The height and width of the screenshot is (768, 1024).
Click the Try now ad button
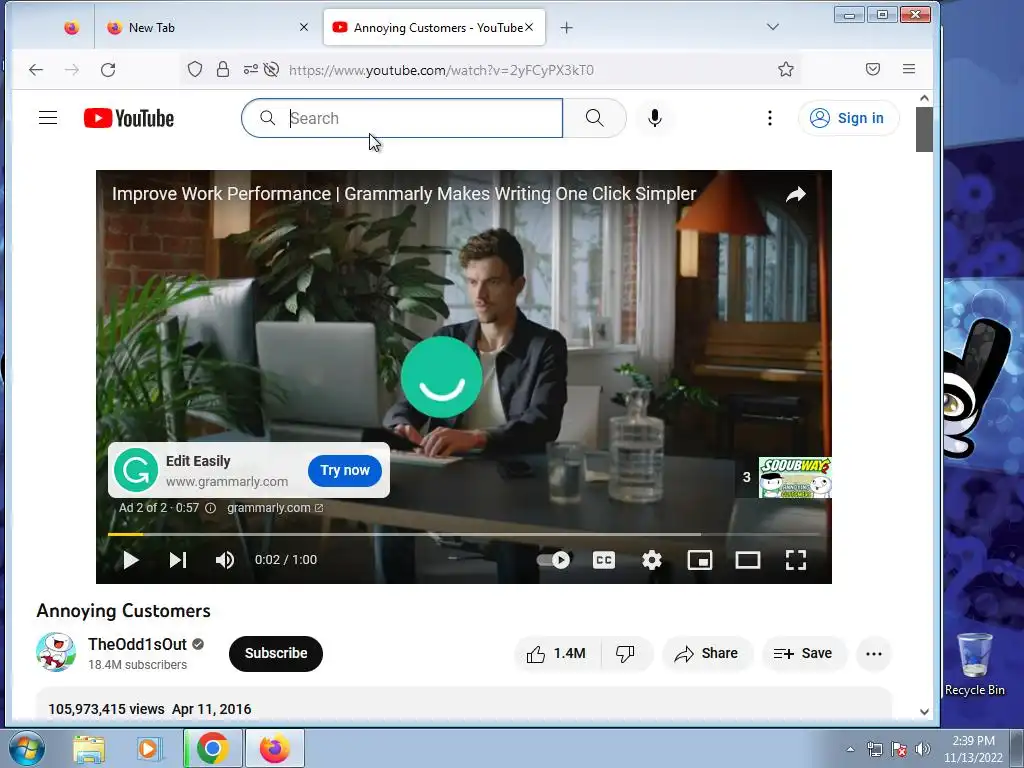[x=345, y=470]
